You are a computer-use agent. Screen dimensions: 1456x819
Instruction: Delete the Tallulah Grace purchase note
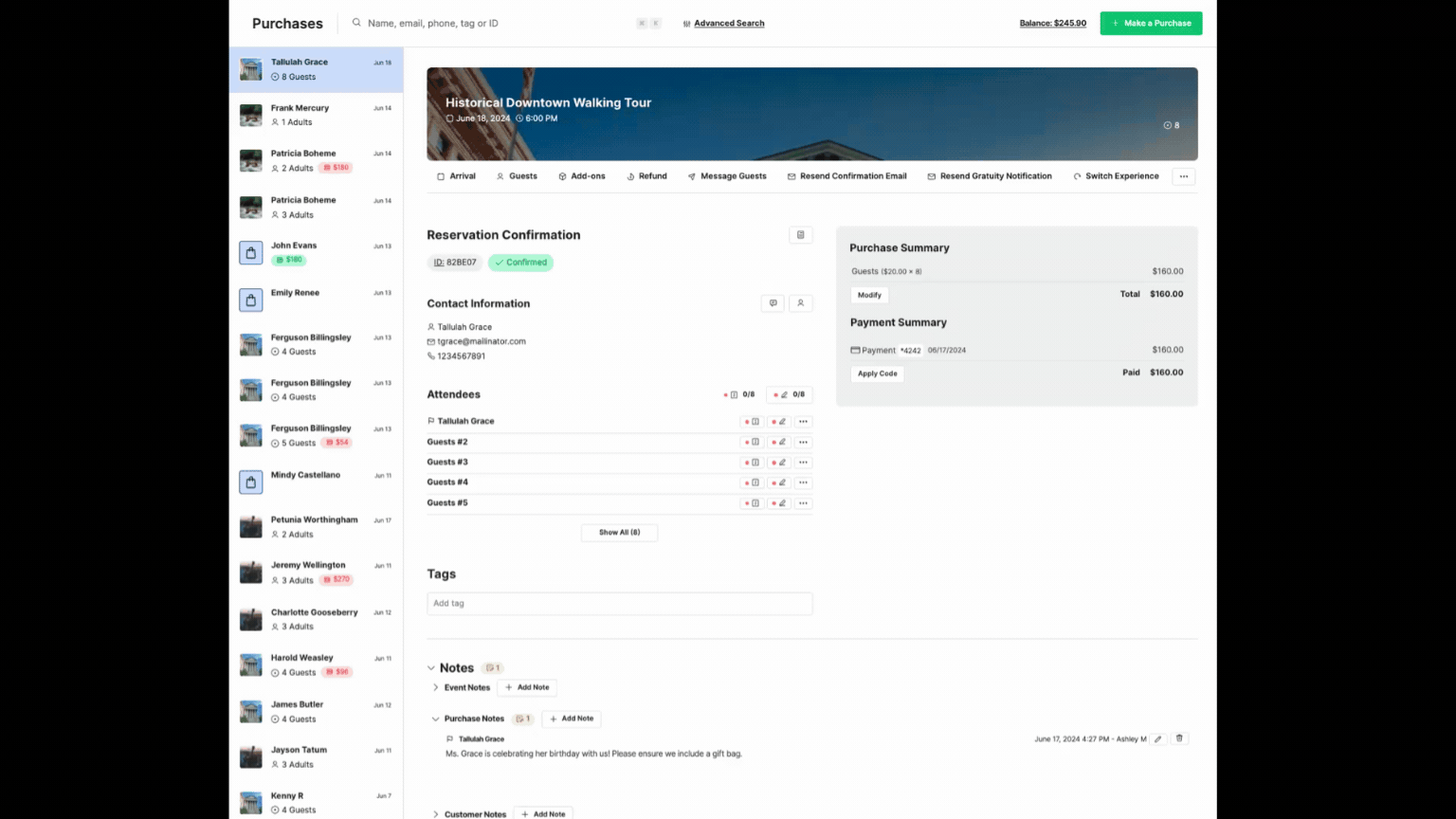(x=1180, y=738)
